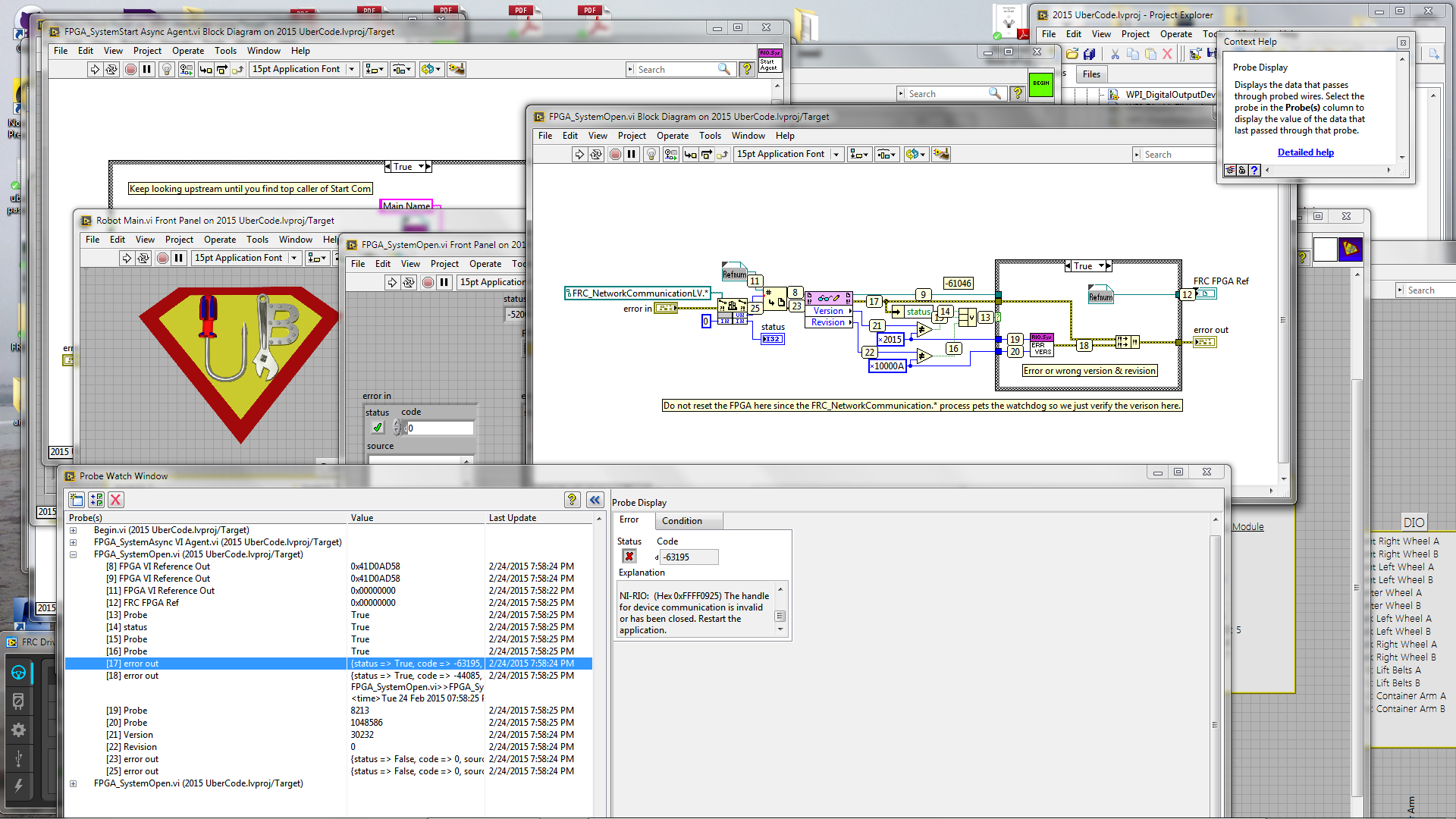Click True case selector dropdown in FPGA_SystemOpen diagram

coord(1102,266)
